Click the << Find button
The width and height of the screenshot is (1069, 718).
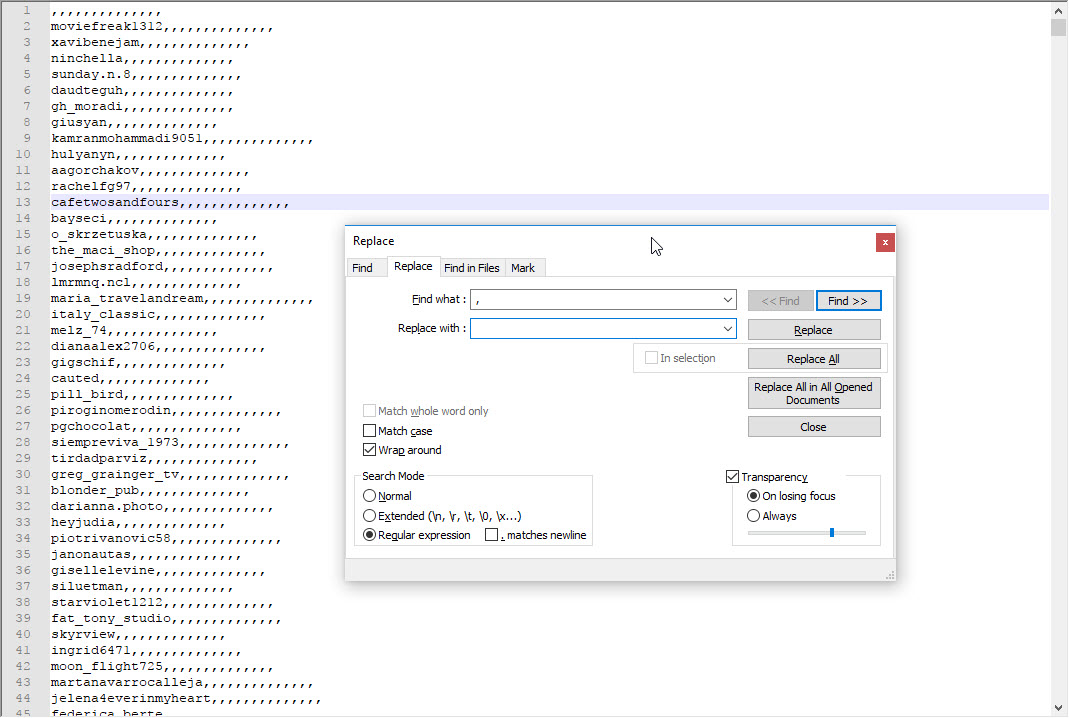[x=781, y=301]
